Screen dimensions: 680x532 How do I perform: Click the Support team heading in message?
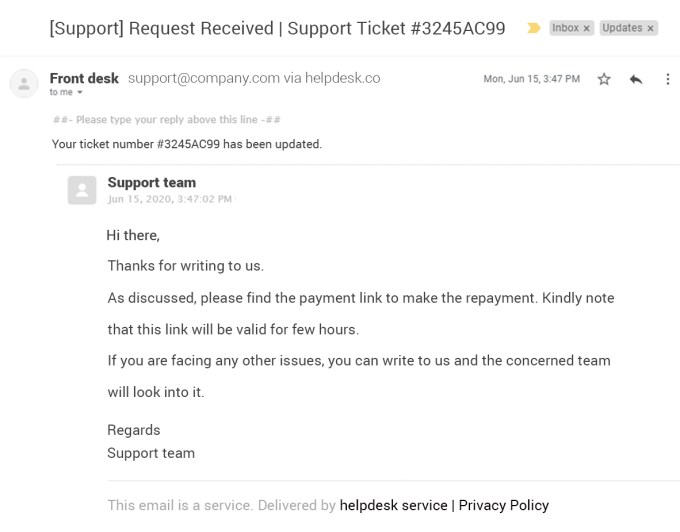click(x=152, y=183)
